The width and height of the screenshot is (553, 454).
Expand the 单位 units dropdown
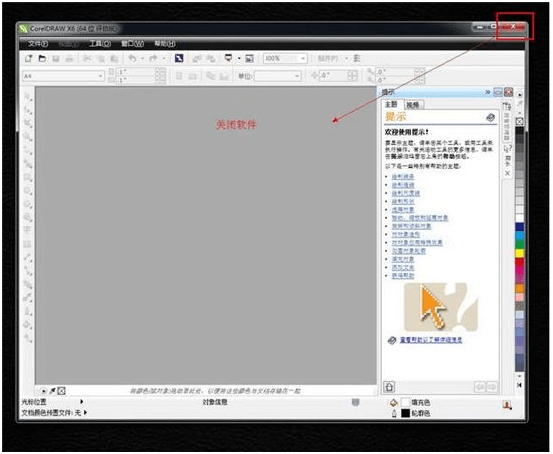[278, 76]
